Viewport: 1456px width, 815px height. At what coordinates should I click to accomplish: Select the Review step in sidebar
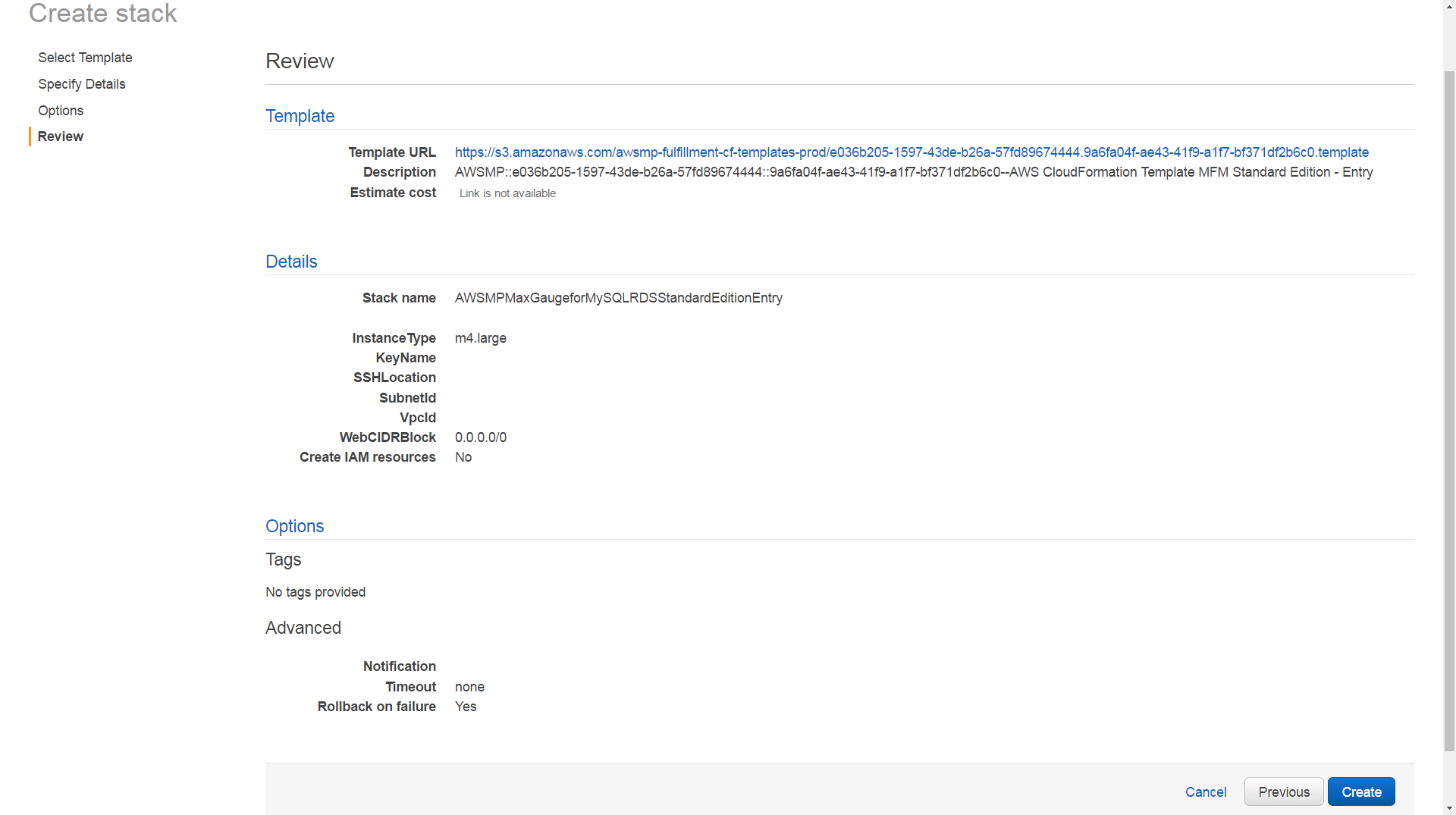point(61,136)
